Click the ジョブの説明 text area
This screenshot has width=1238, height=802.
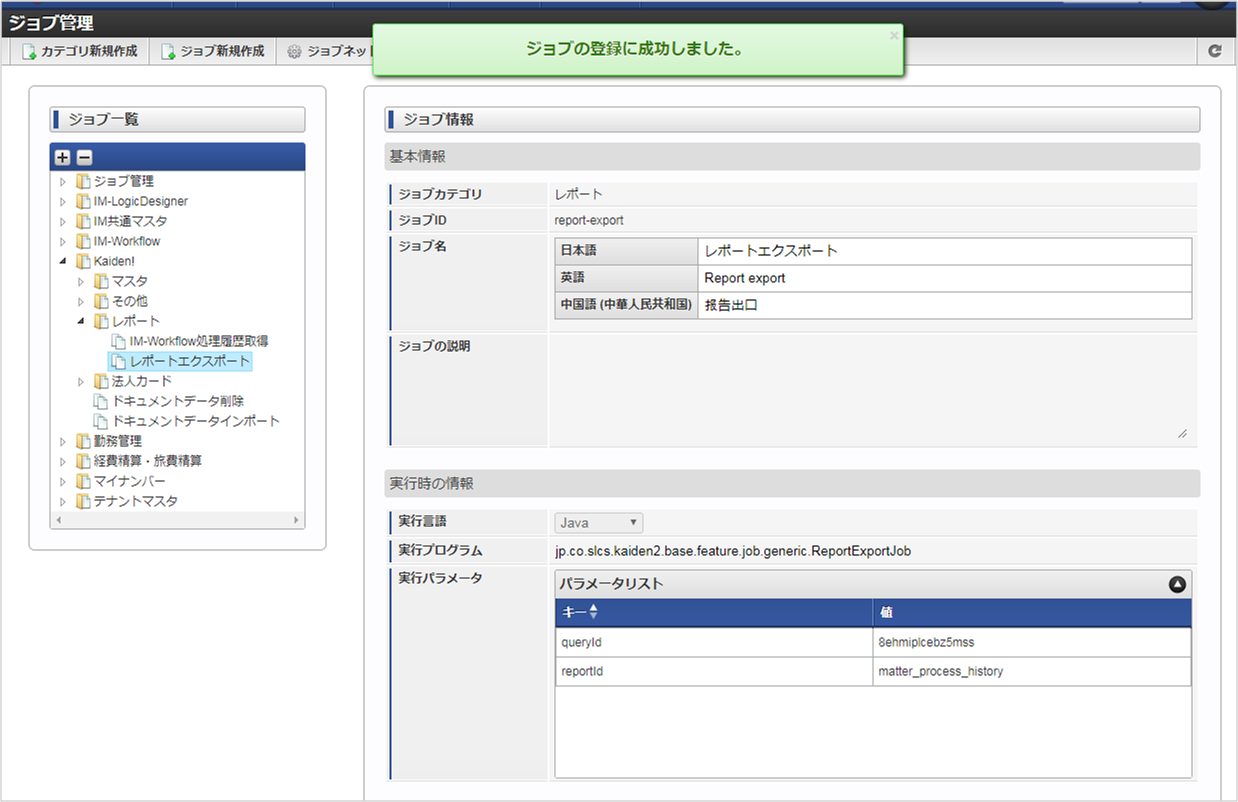(872, 390)
